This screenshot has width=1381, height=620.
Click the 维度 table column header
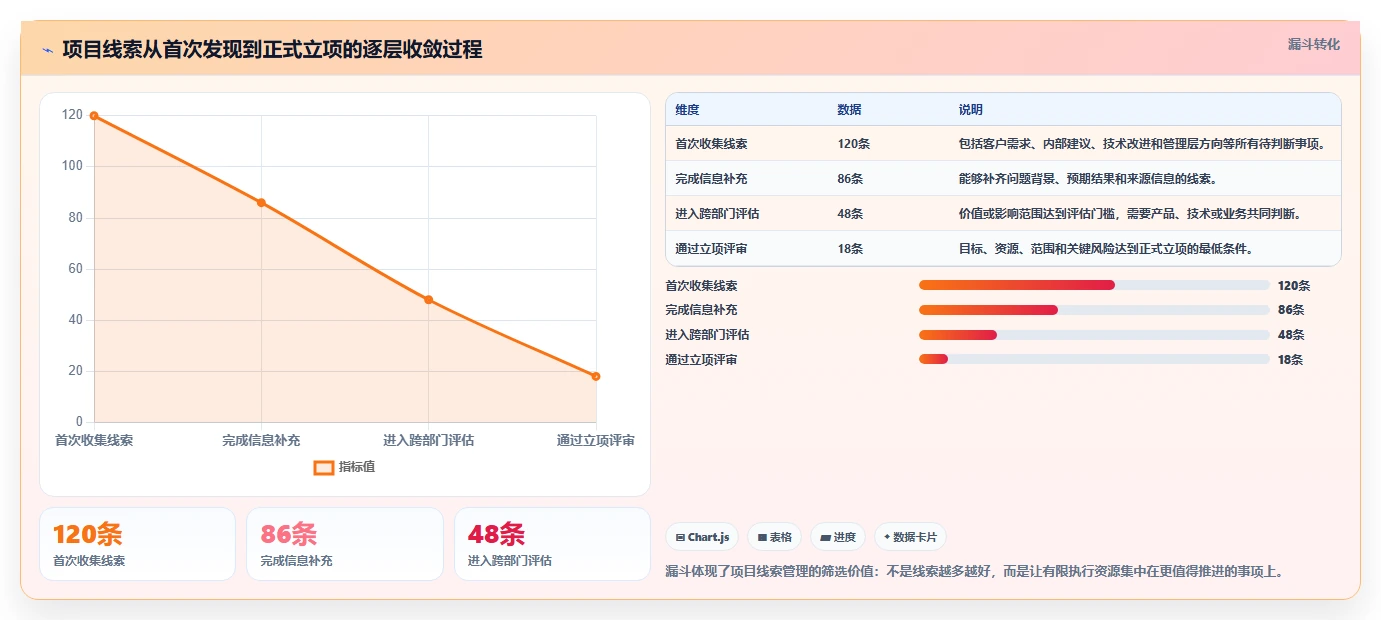pyautogui.click(x=687, y=109)
